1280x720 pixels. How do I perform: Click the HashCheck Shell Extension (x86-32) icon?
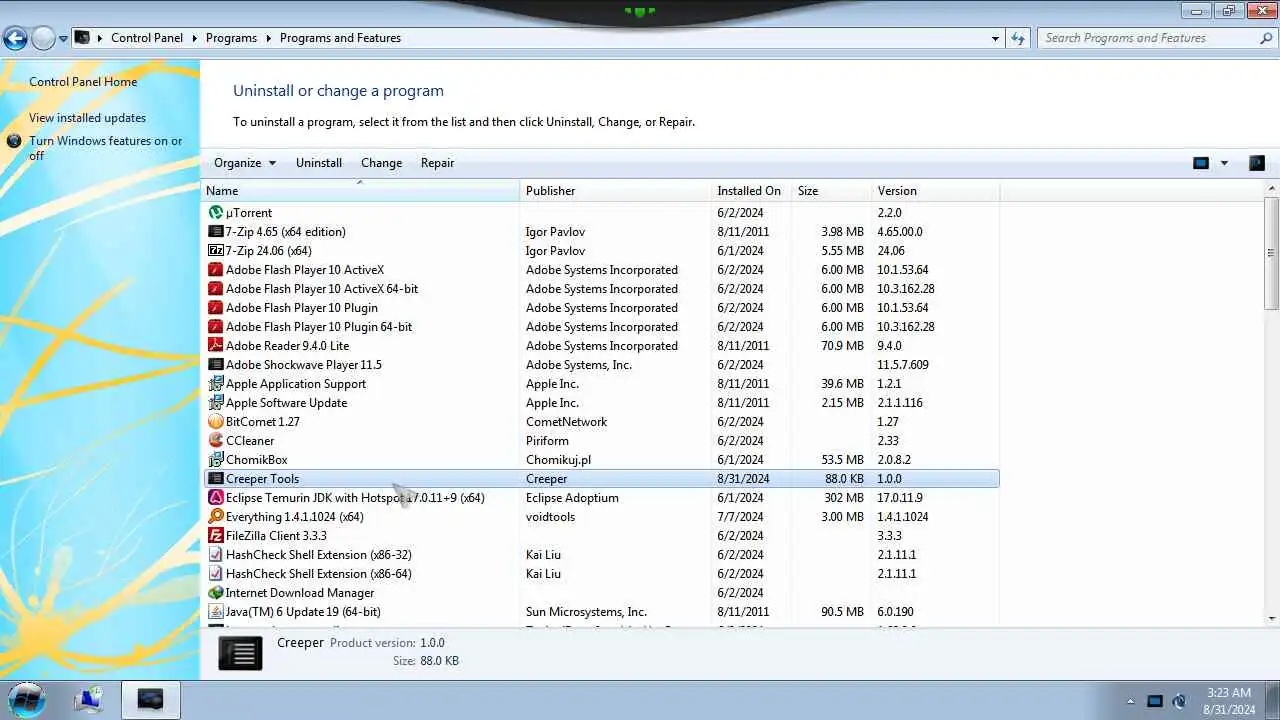pos(216,554)
